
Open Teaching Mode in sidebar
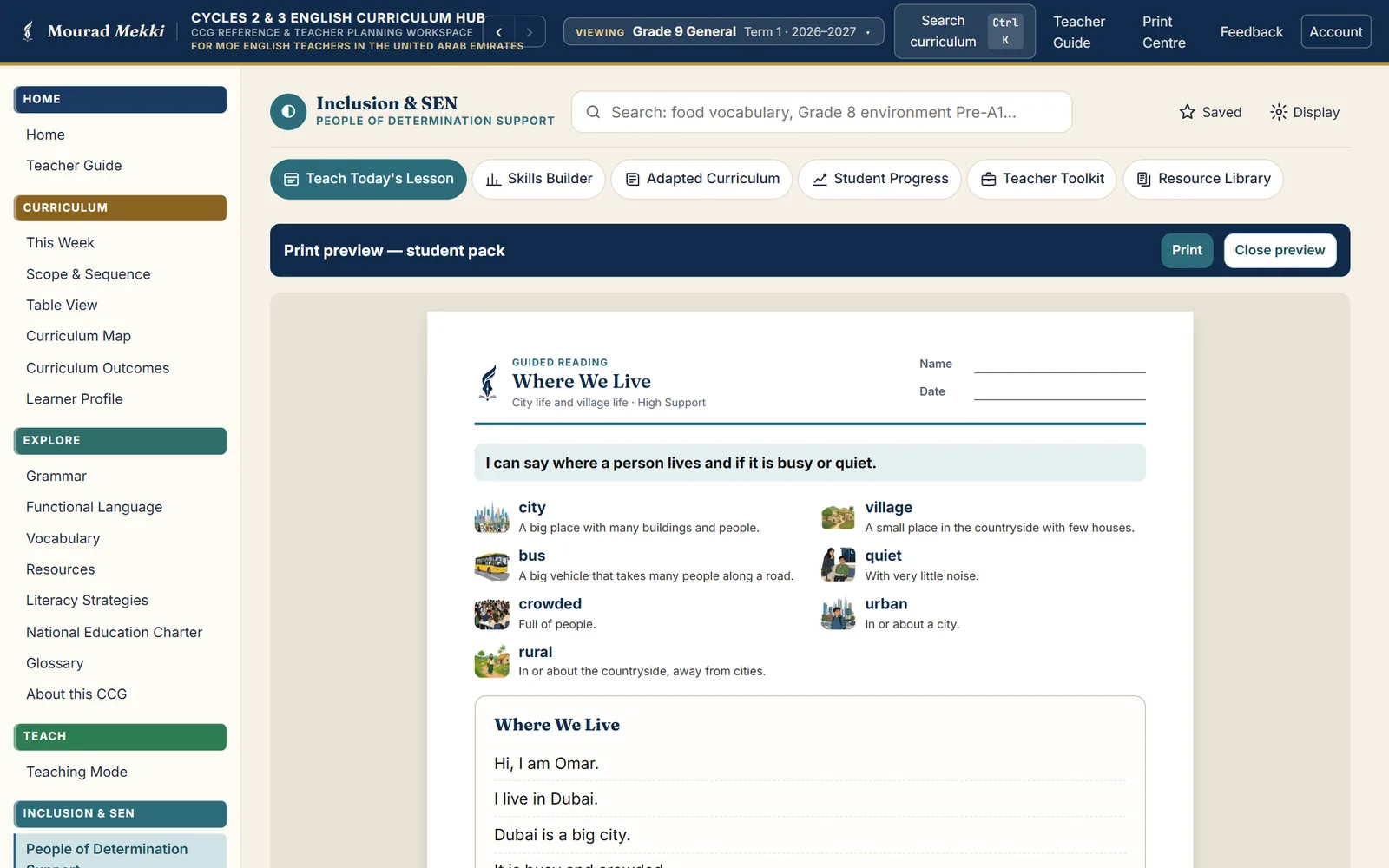pos(76,773)
